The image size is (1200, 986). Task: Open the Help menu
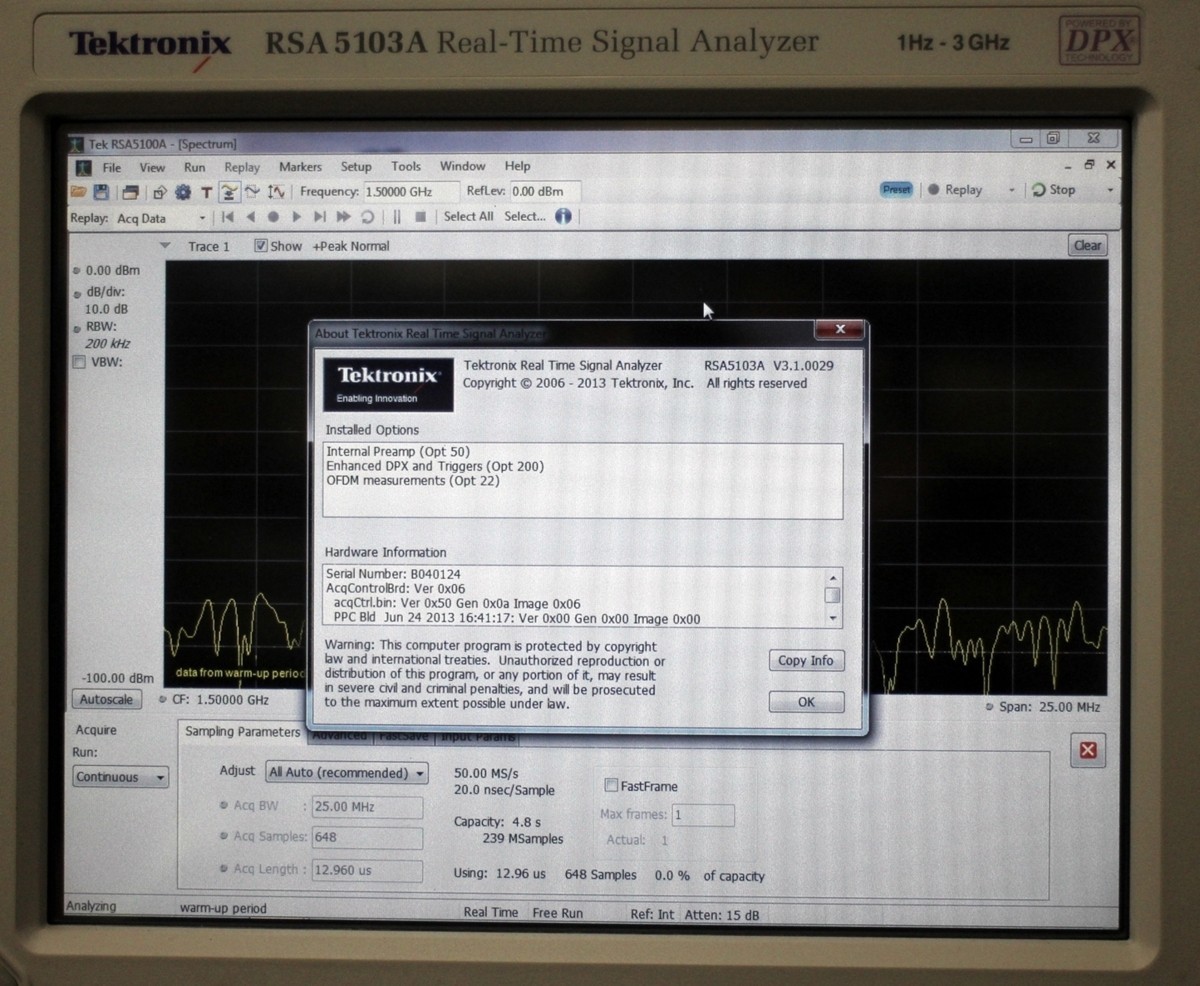point(517,166)
